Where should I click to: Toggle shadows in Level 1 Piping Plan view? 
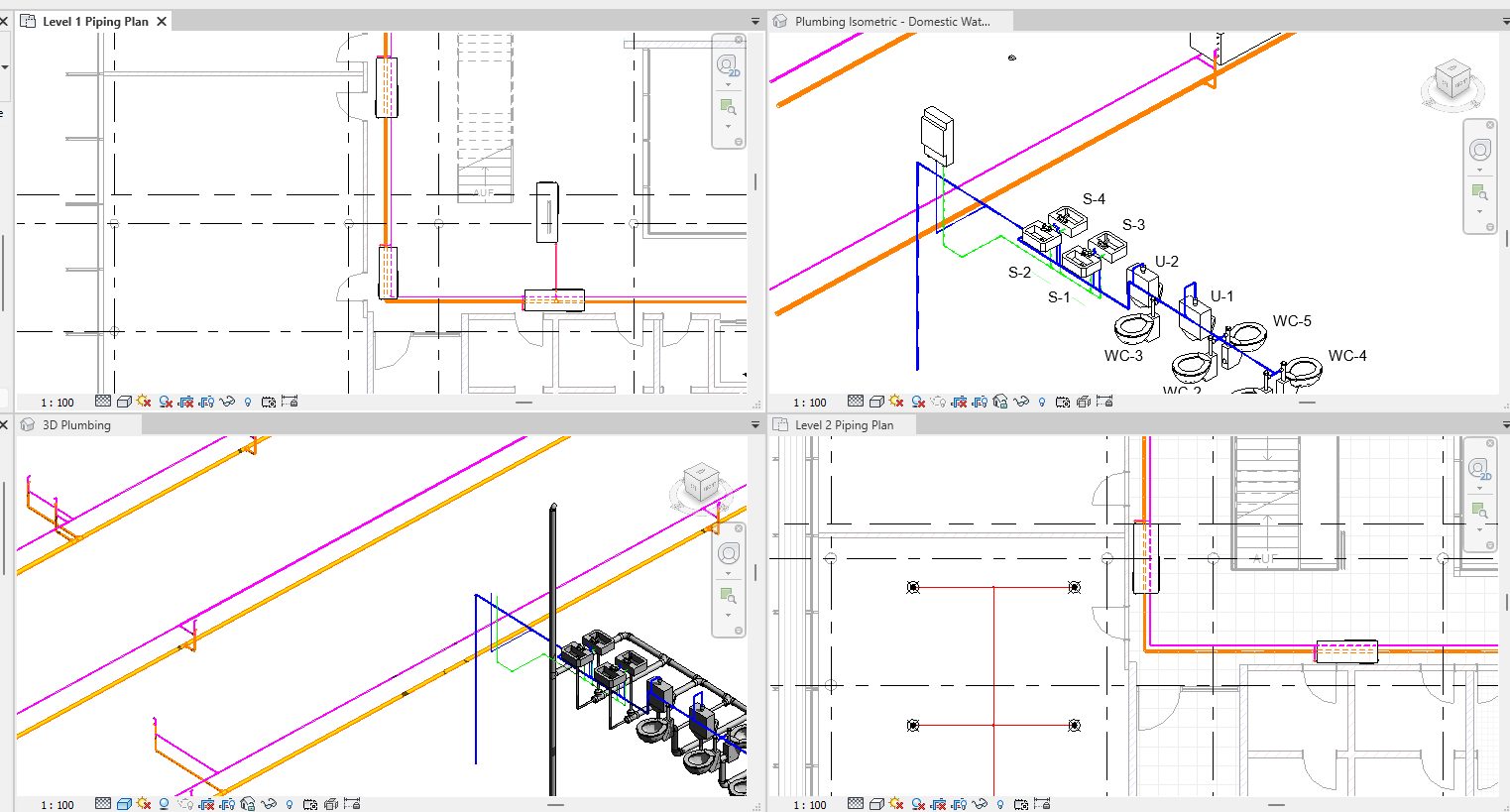coord(166,402)
